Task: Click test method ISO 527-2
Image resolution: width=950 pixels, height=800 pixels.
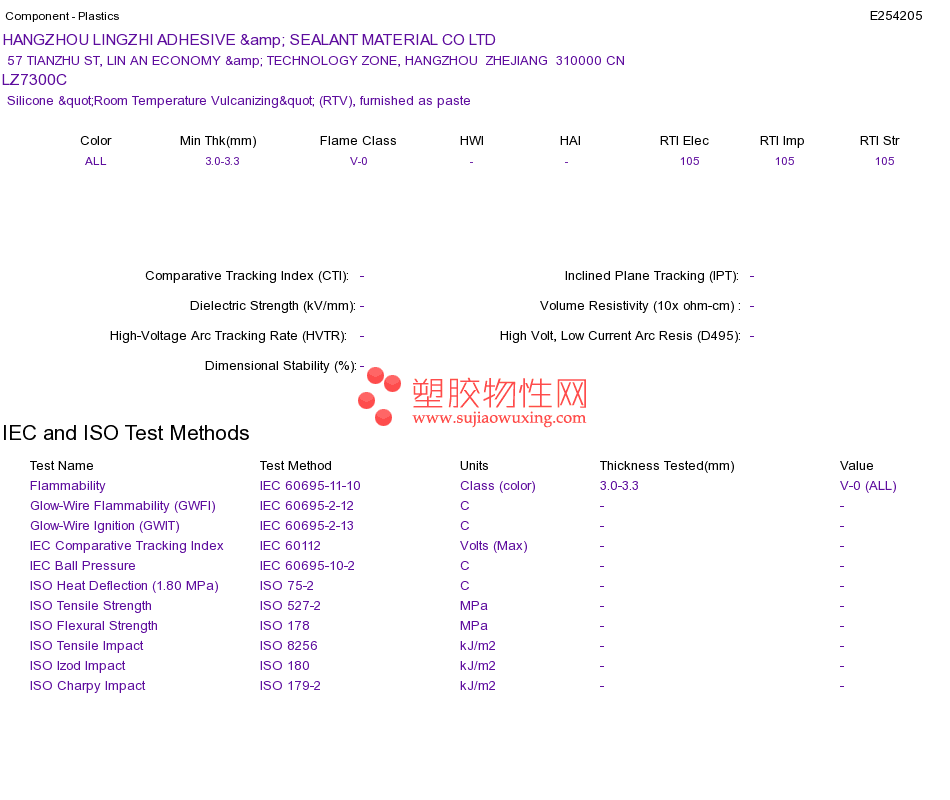Action: pos(290,606)
